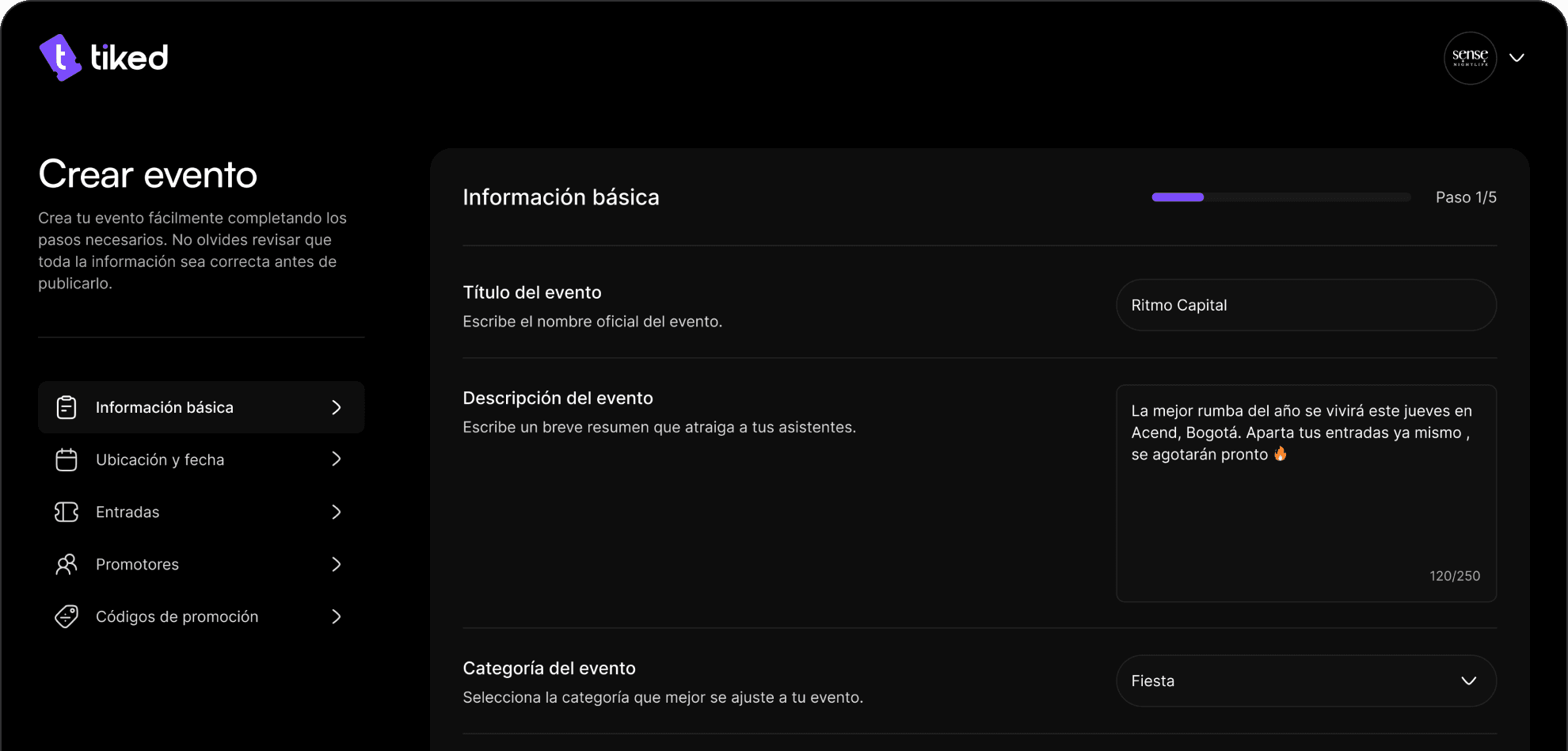The height and width of the screenshot is (751, 1568).
Task: Click the calendar icon beside Ubicación y fecha
Action: tap(67, 459)
